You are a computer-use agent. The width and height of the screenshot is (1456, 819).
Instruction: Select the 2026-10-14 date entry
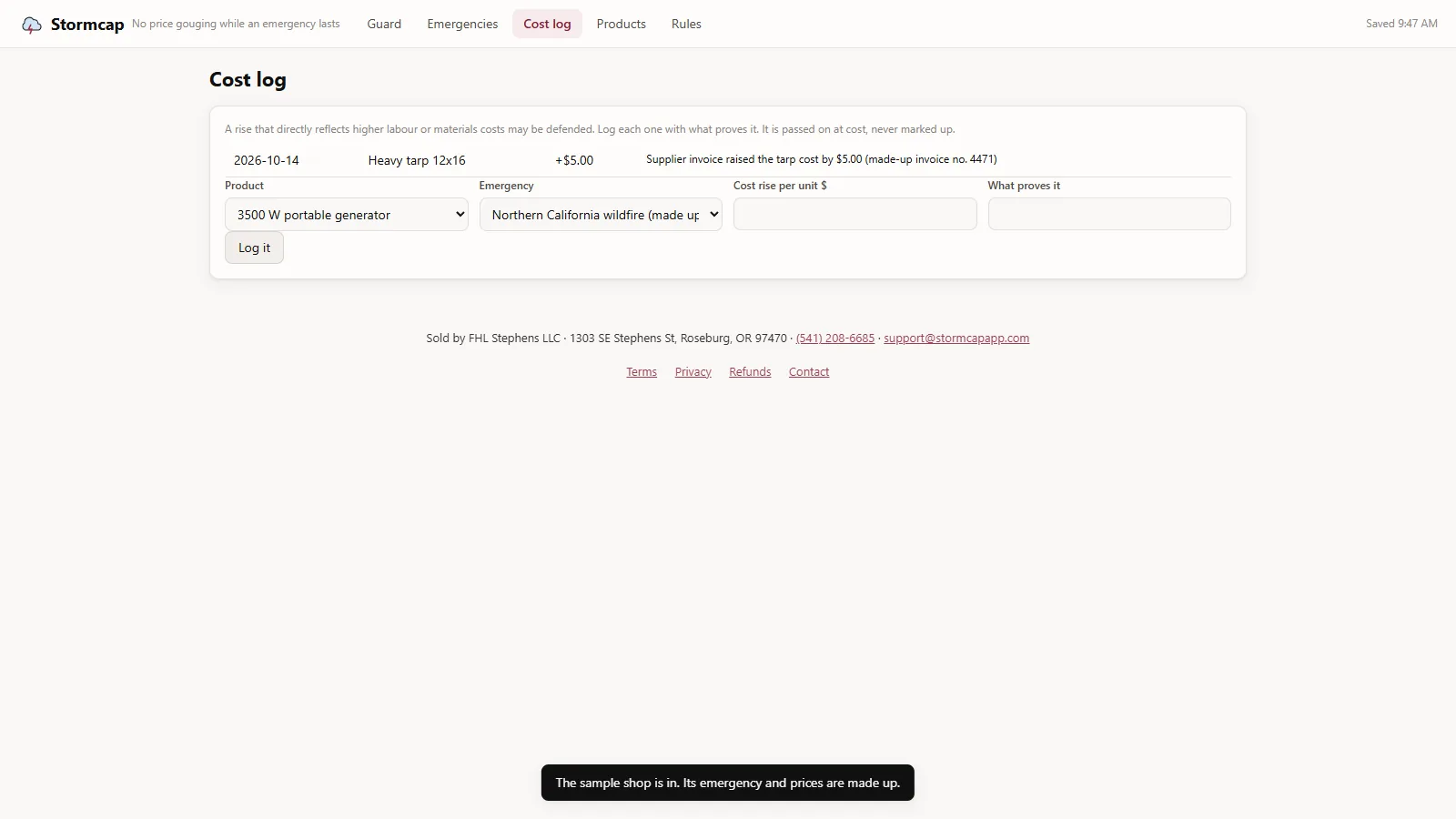[267, 160]
